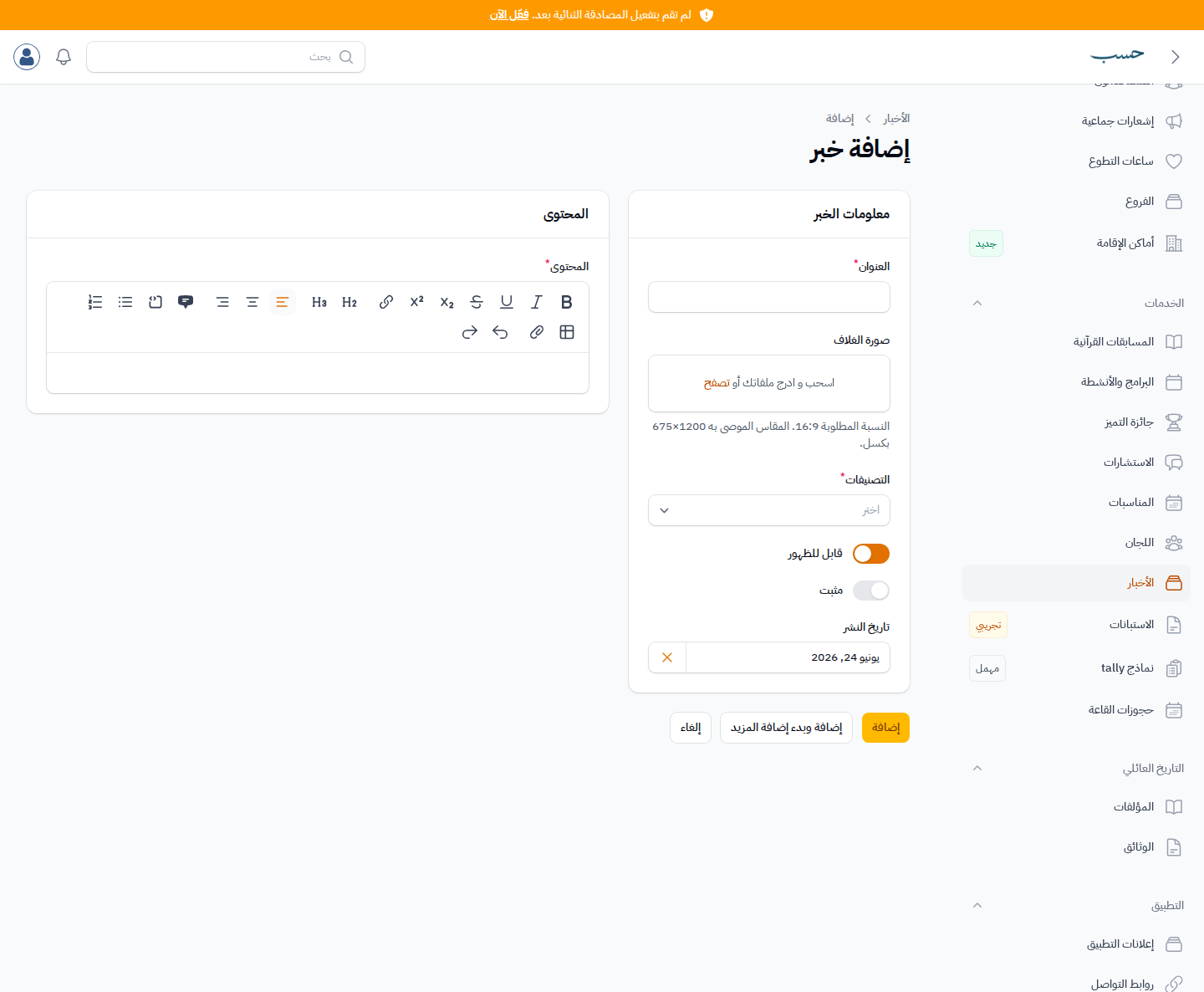Open the التصنيفات dropdown

tap(769, 510)
